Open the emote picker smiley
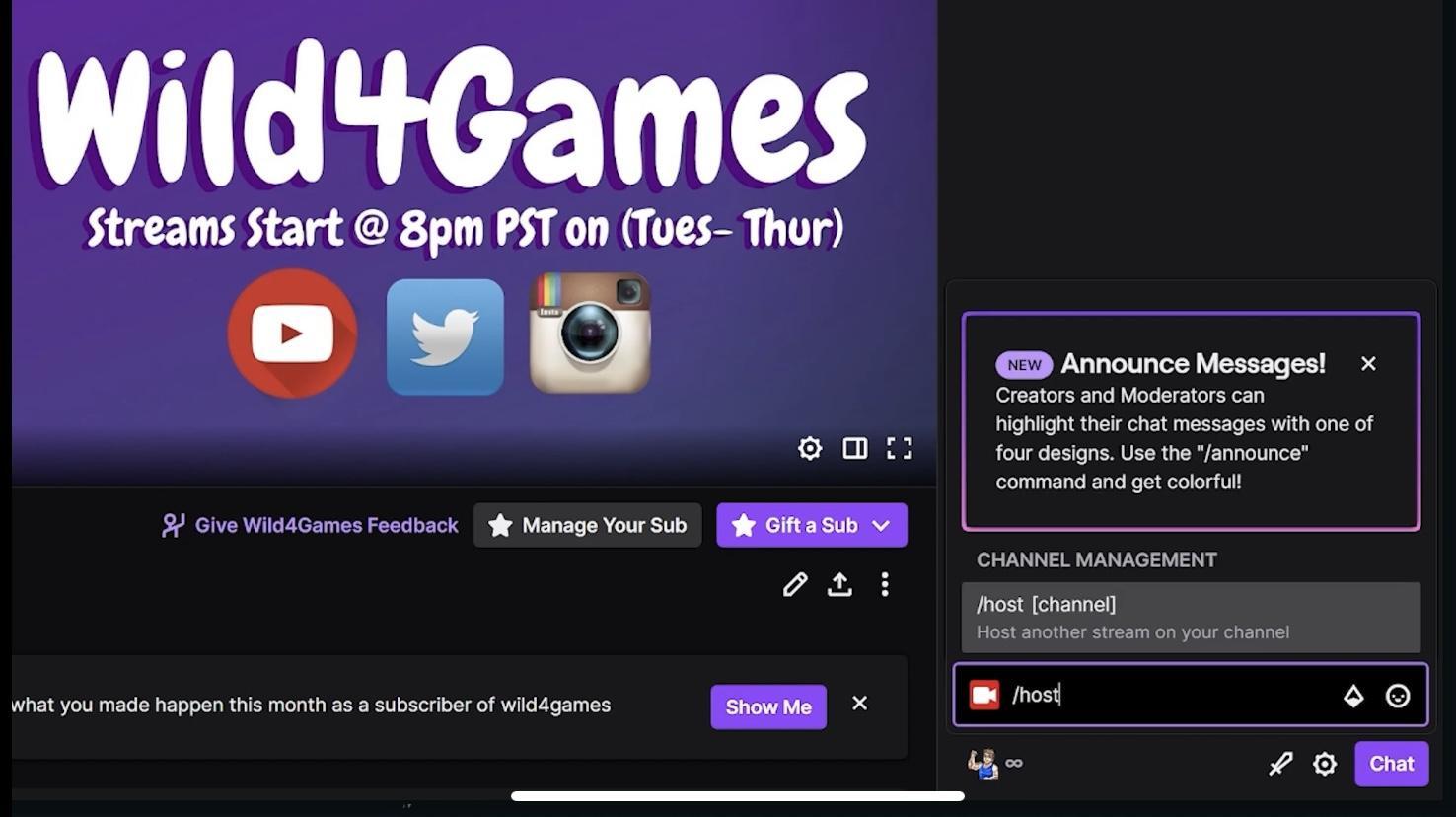This screenshot has width=1456, height=817. [1398, 696]
